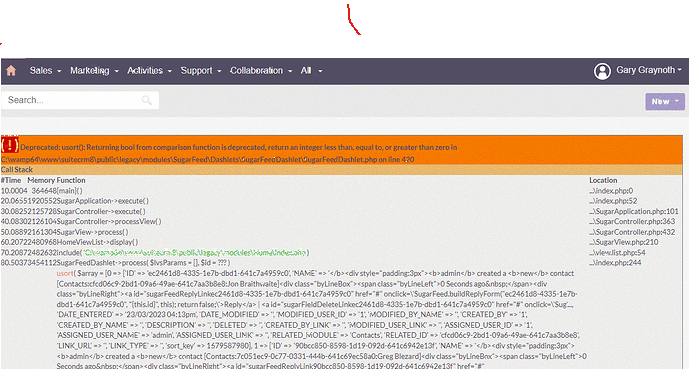689x369 pixels.
Task: Open the Support menu
Action: pyautogui.click(x=201, y=70)
